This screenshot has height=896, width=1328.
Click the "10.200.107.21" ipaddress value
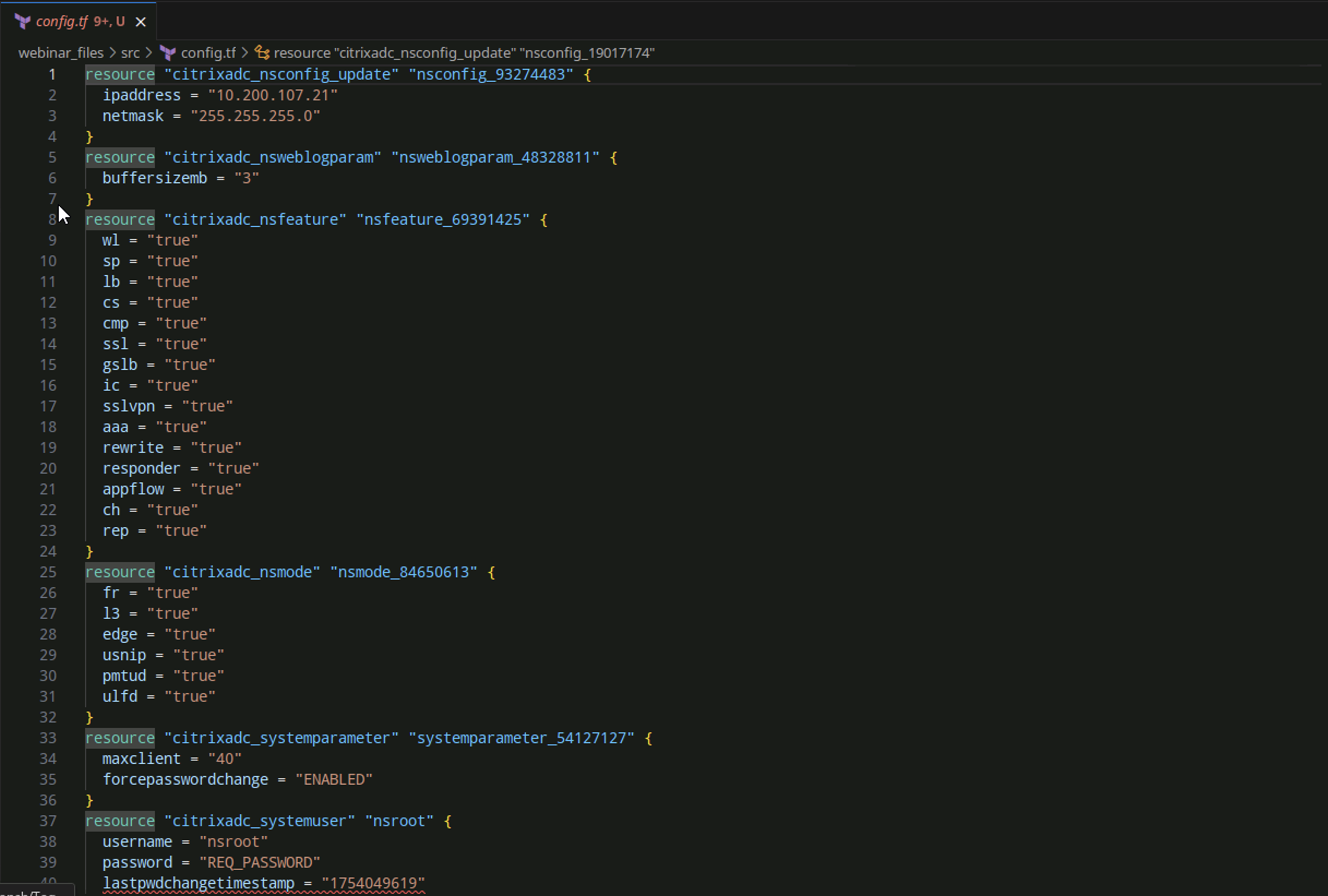pos(272,96)
